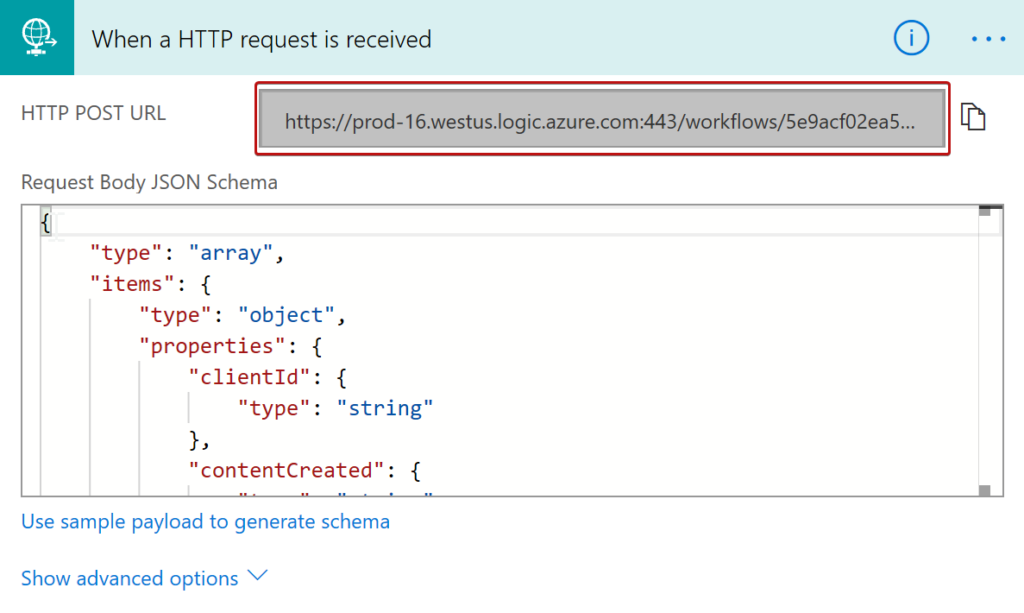Click the 'i' info circle on the header
Image resolution: width=1024 pixels, height=613 pixels.
pos(911,38)
